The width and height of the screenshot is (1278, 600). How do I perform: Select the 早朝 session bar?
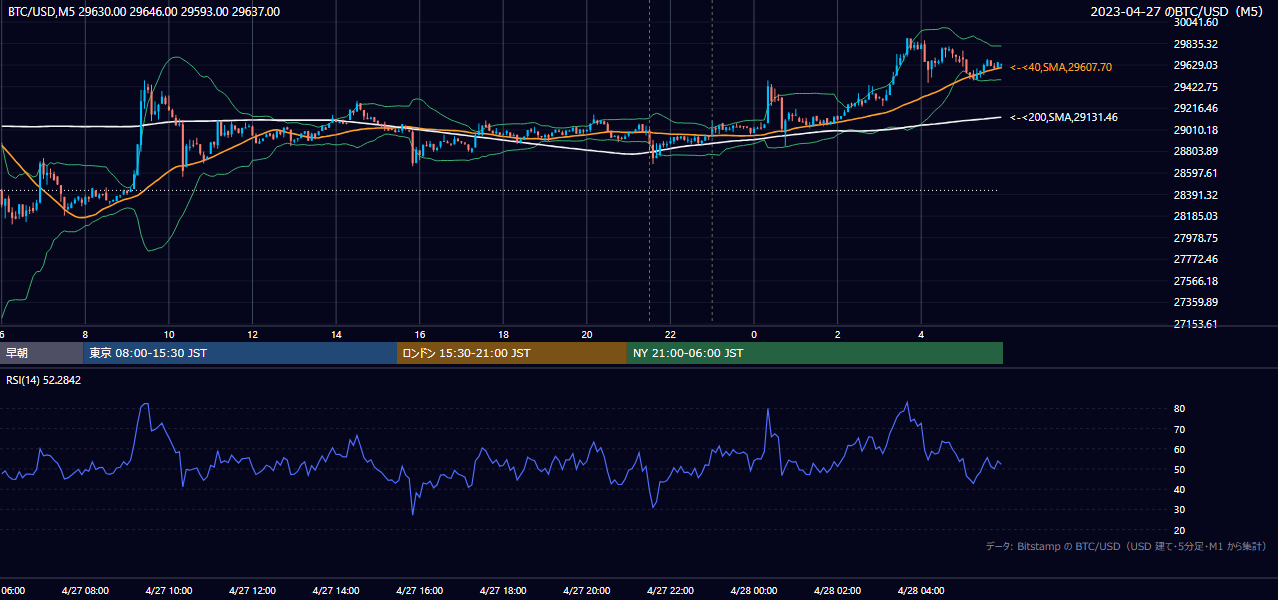click(41, 353)
